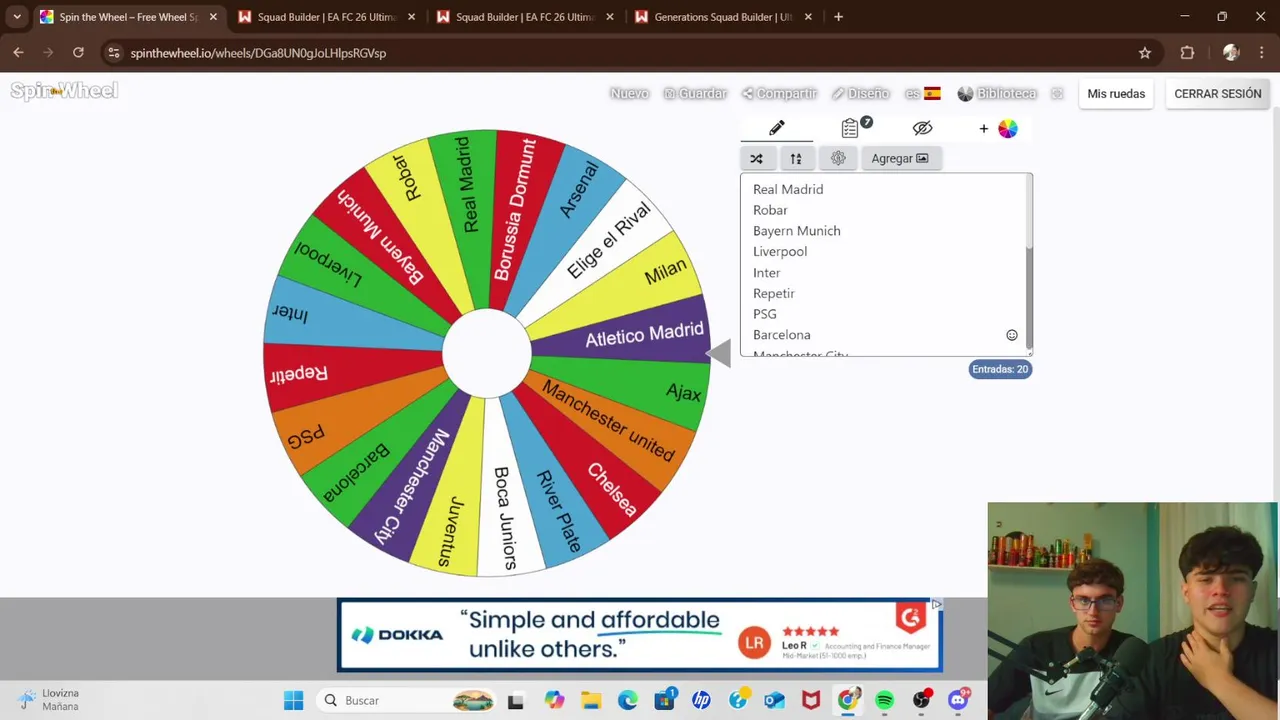
Task: Select the Robar entry line
Action: click(x=770, y=210)
